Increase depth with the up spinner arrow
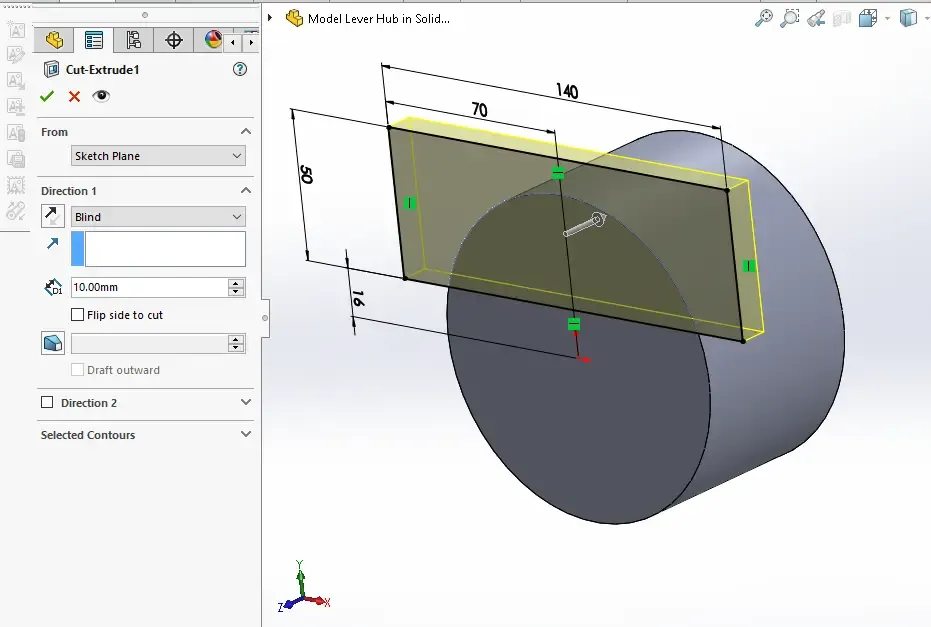The height and width of the screenshot is (627, 931). pyautogui.click(x=236, y=283)
